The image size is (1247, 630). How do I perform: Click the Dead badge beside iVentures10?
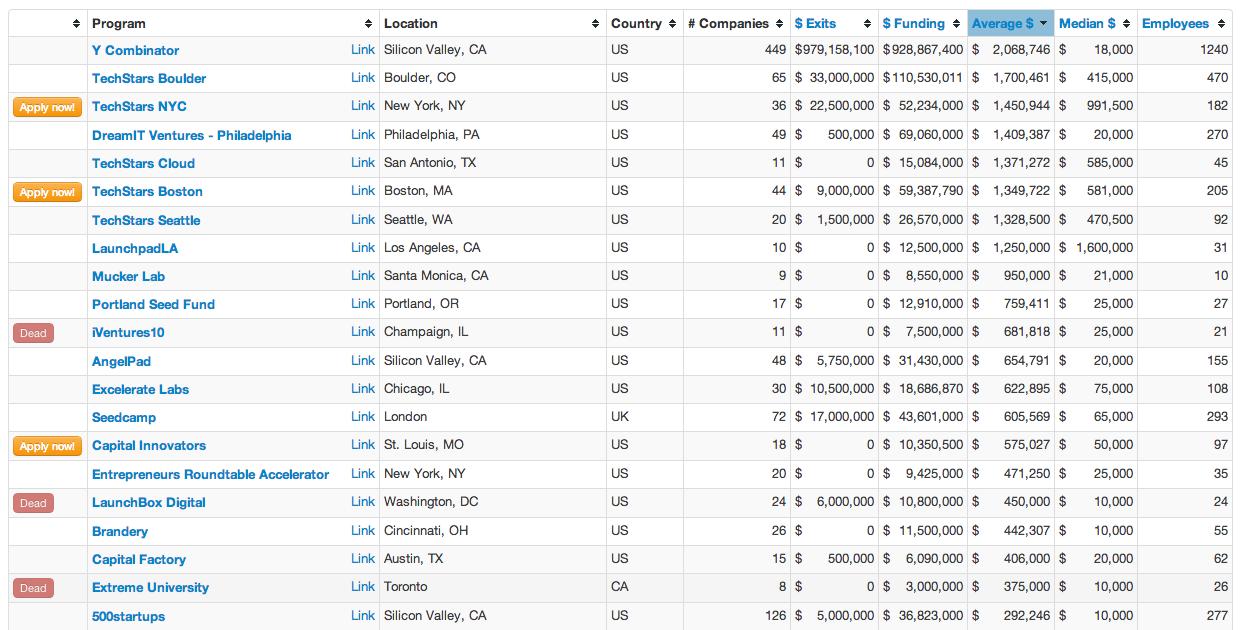point(33,333)
